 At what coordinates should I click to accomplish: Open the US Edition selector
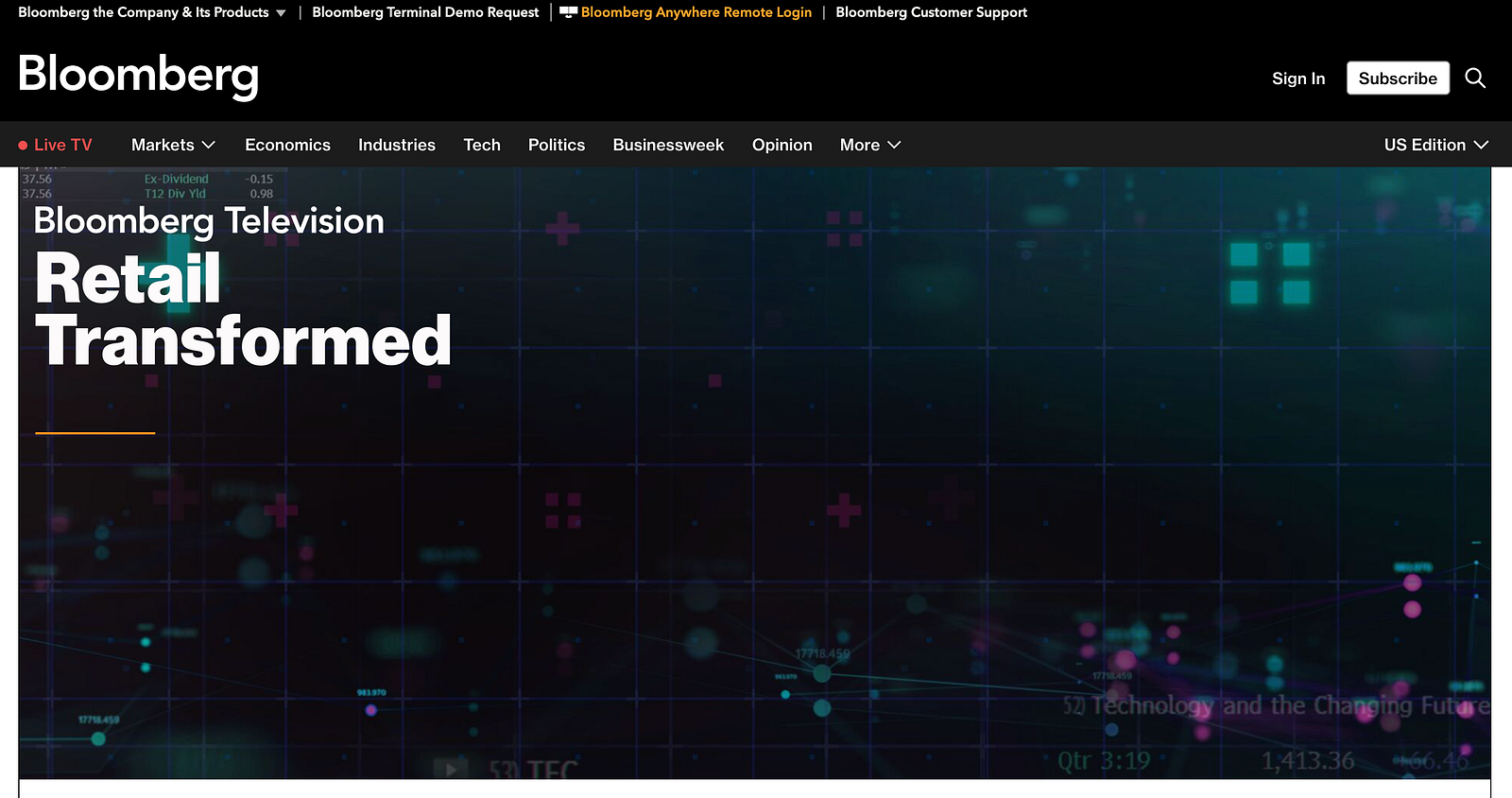(1436, 145)
